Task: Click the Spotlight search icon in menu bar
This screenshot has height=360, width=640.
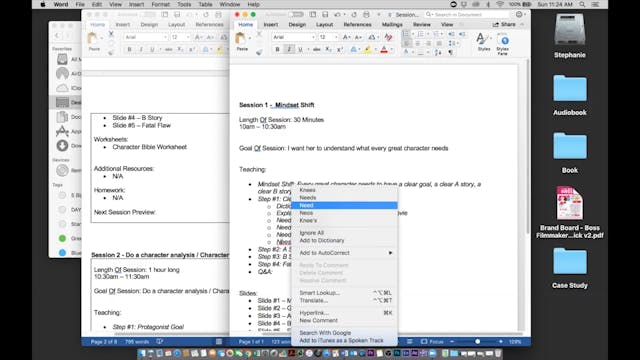Action: point(582,4)
